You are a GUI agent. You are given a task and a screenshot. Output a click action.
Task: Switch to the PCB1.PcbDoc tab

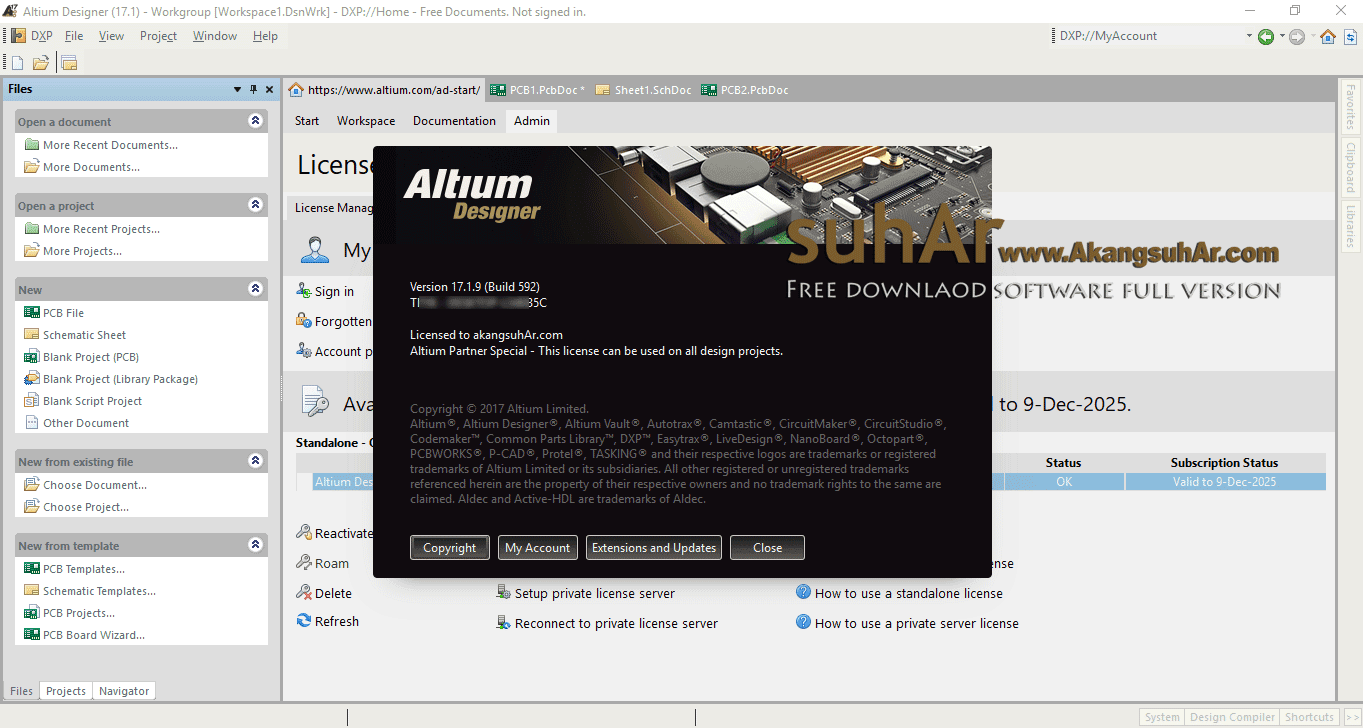click(x=538, y=90)
